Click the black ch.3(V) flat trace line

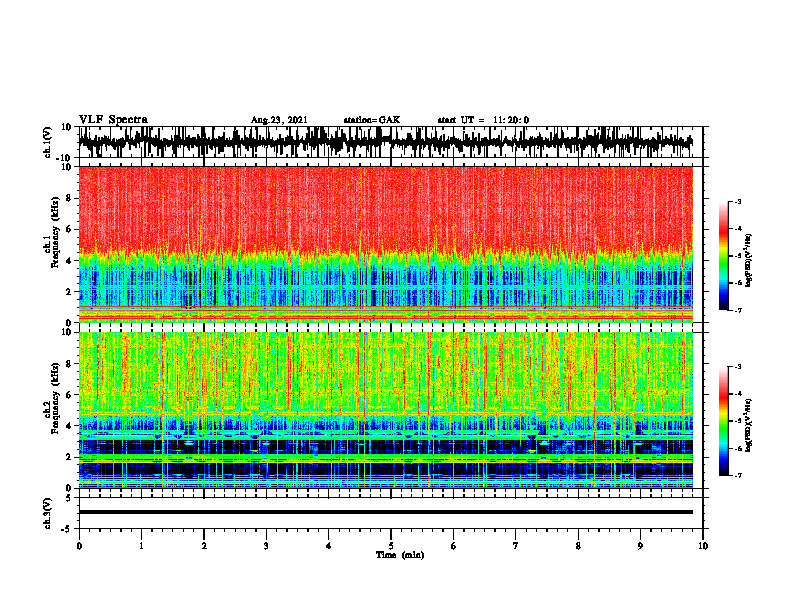point(385,512)
